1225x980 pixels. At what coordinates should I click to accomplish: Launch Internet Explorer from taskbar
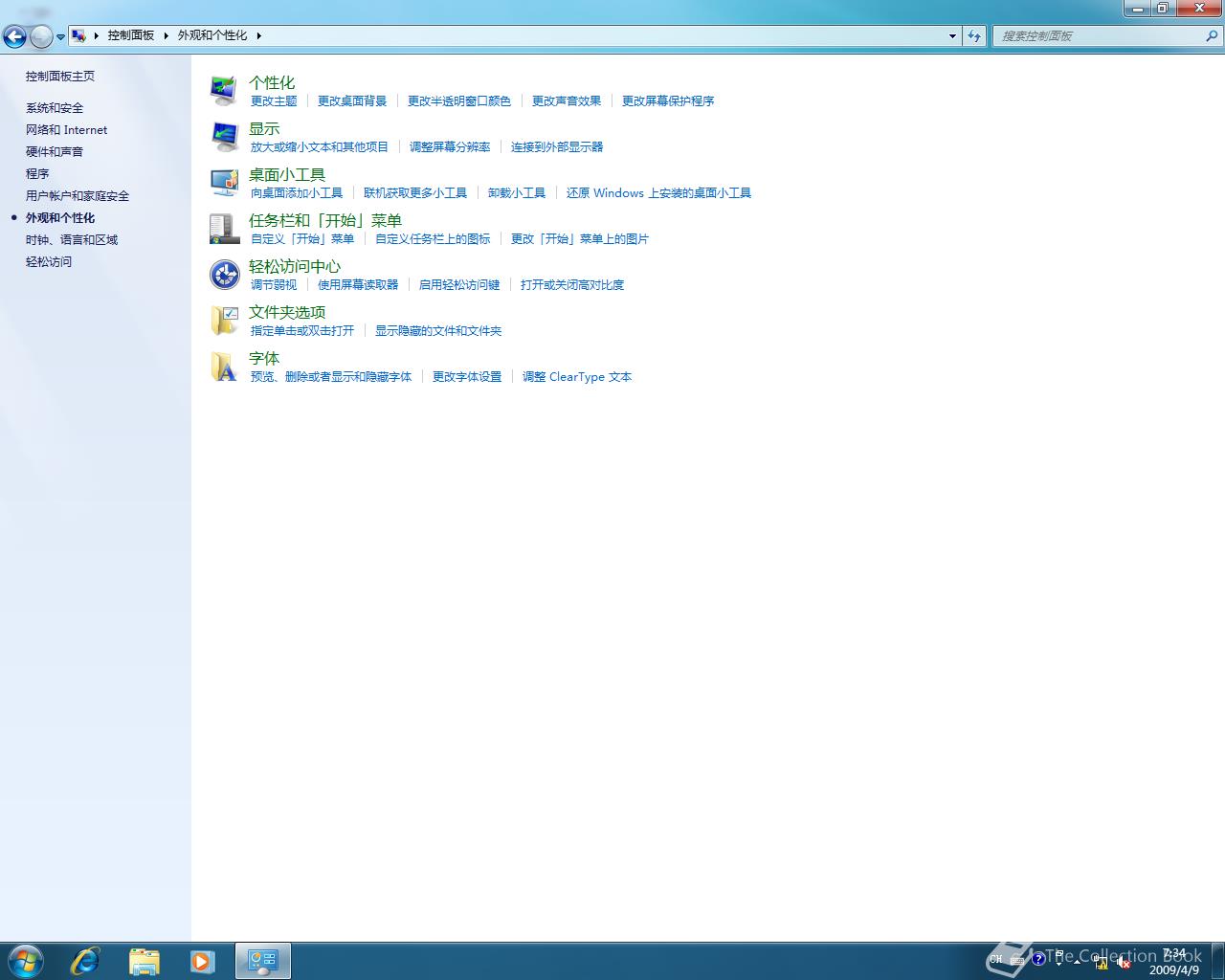coord(85,961)
